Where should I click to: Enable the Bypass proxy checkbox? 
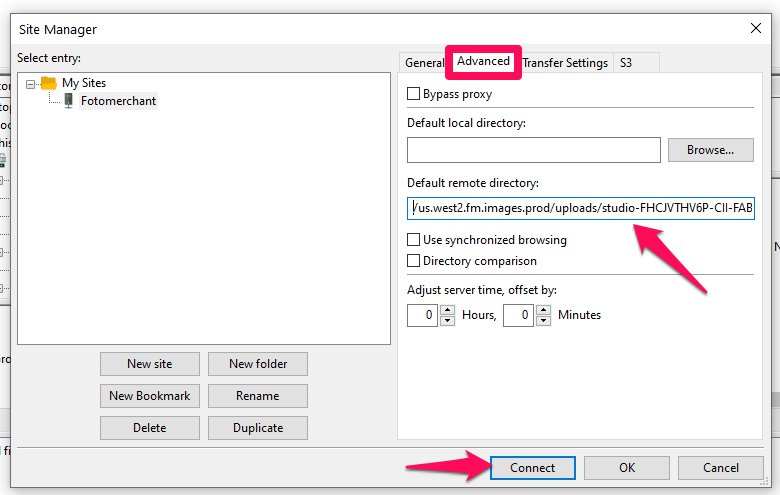coord(413,94)
